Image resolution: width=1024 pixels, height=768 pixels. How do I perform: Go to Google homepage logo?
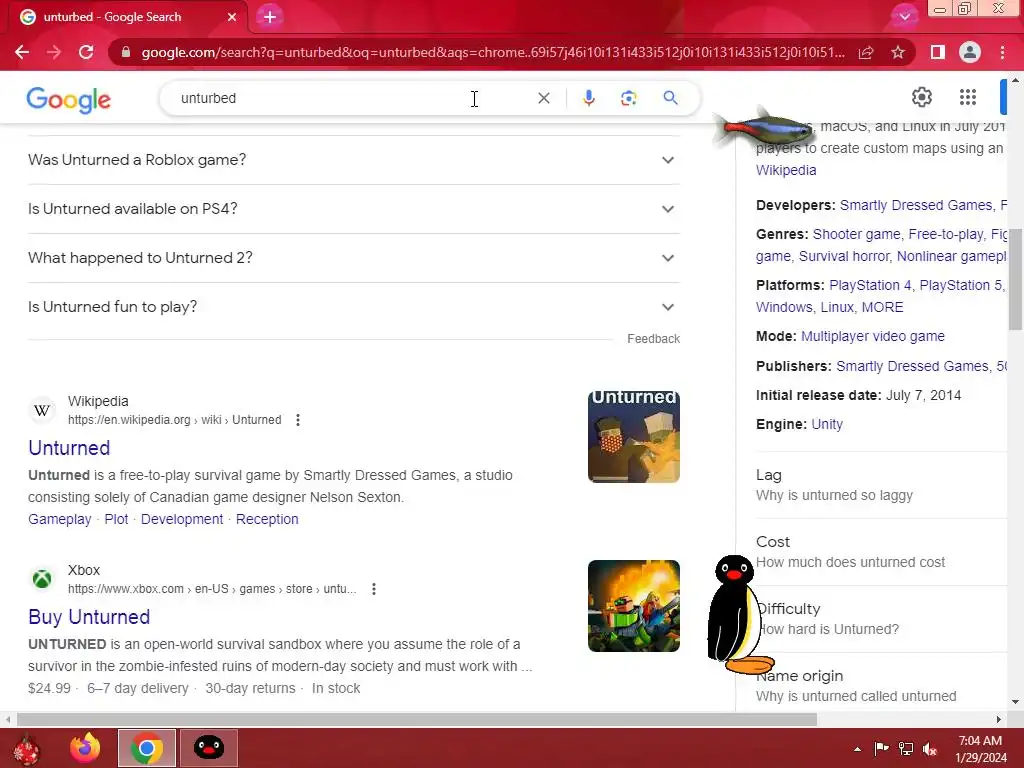click(69, 99)
